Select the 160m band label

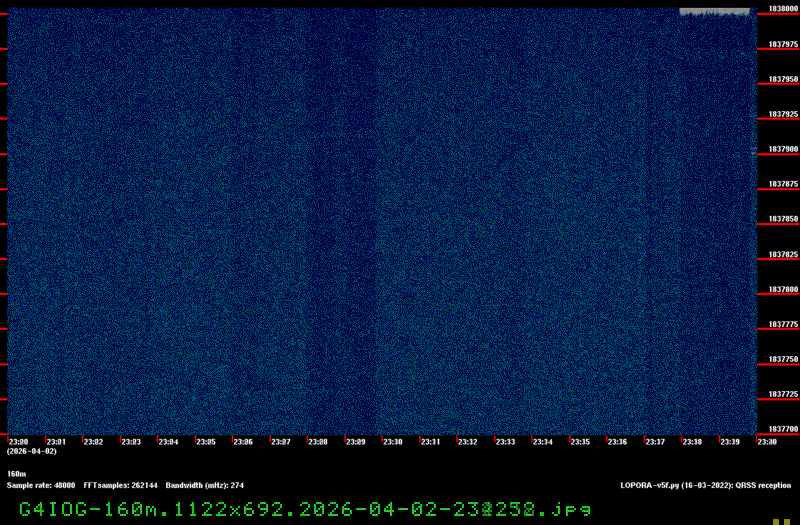16,474
